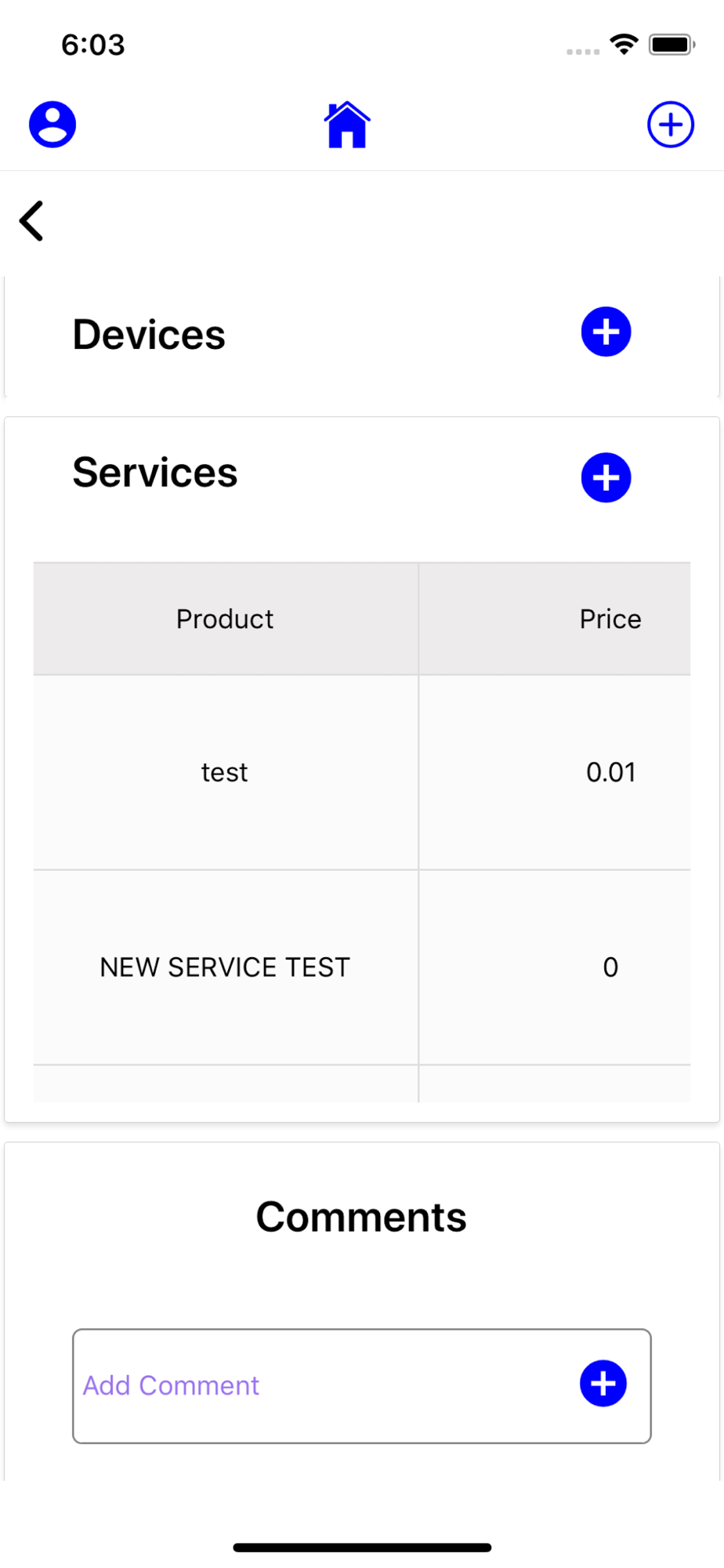Tap the Services section heading
Screen dimensions: 724x1568
pyautogui.click(x=155, y=473)
